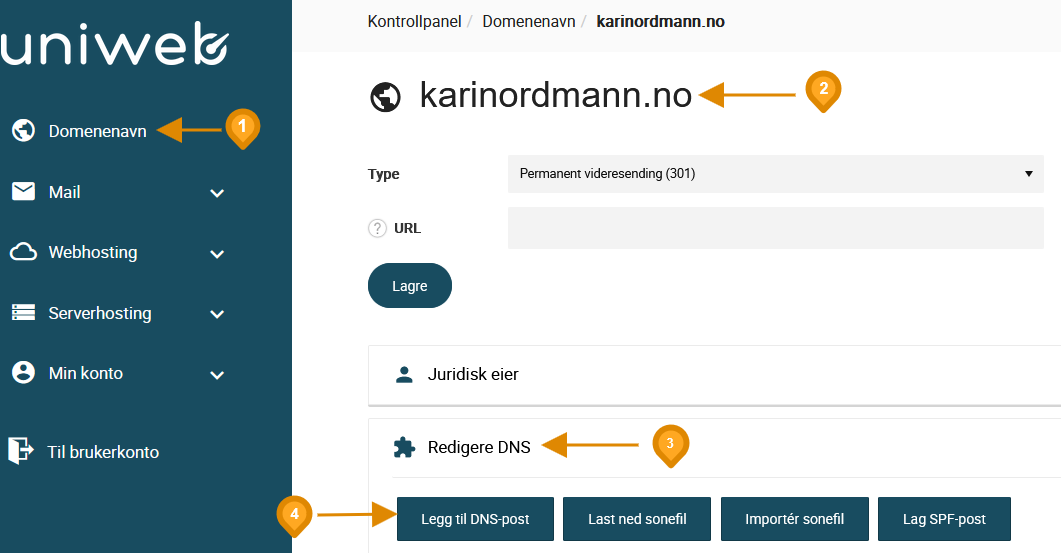Viewport: 1061px width, 553px height.
Task: Click the Lagre button
Action: (x=409, y=286)
